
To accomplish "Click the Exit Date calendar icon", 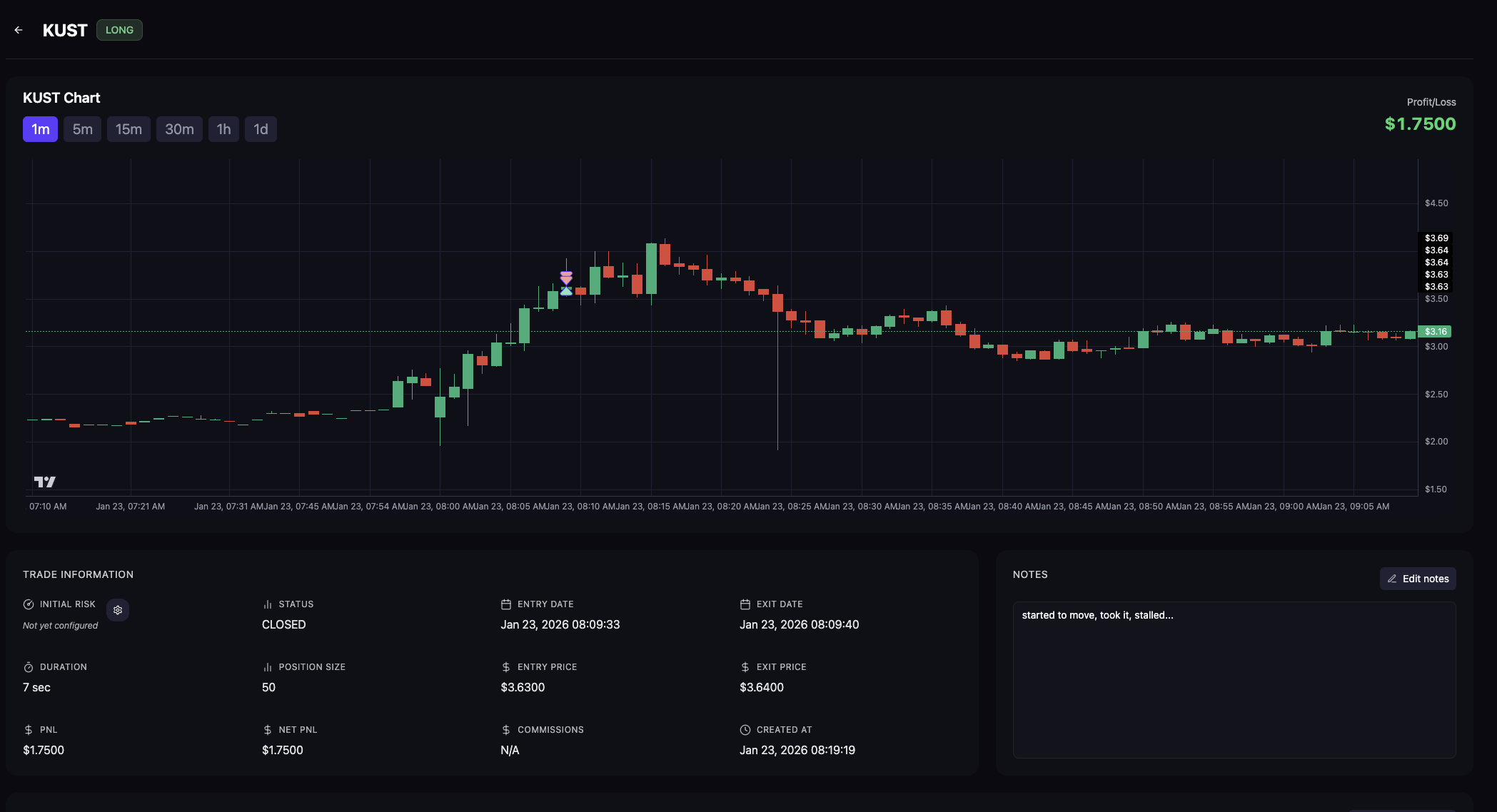I will (x=745, y=604).
